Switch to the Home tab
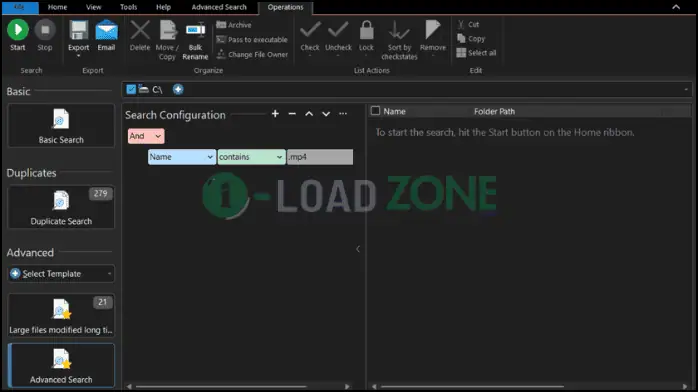 [57, 7]
